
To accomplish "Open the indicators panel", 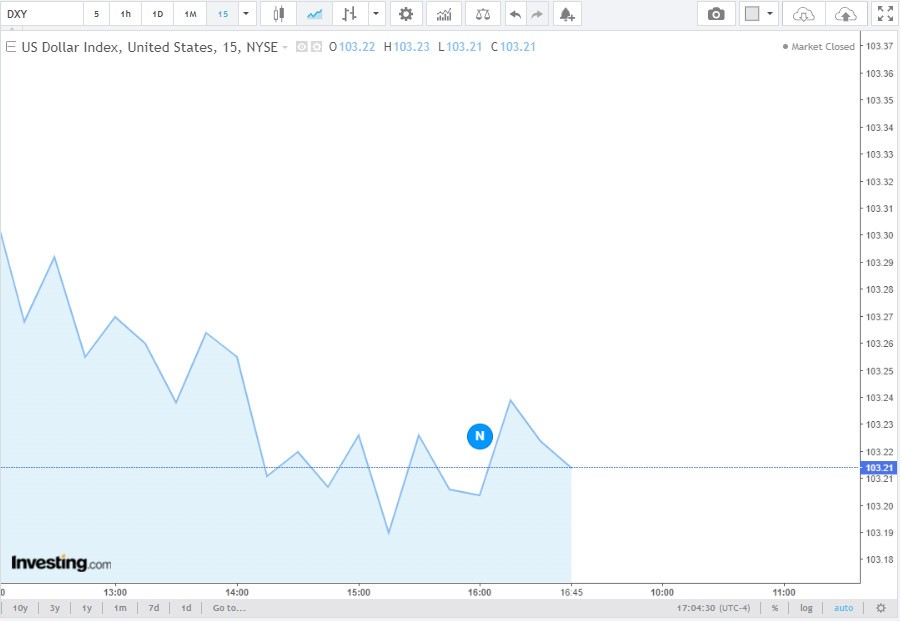I will coord(443,14).
